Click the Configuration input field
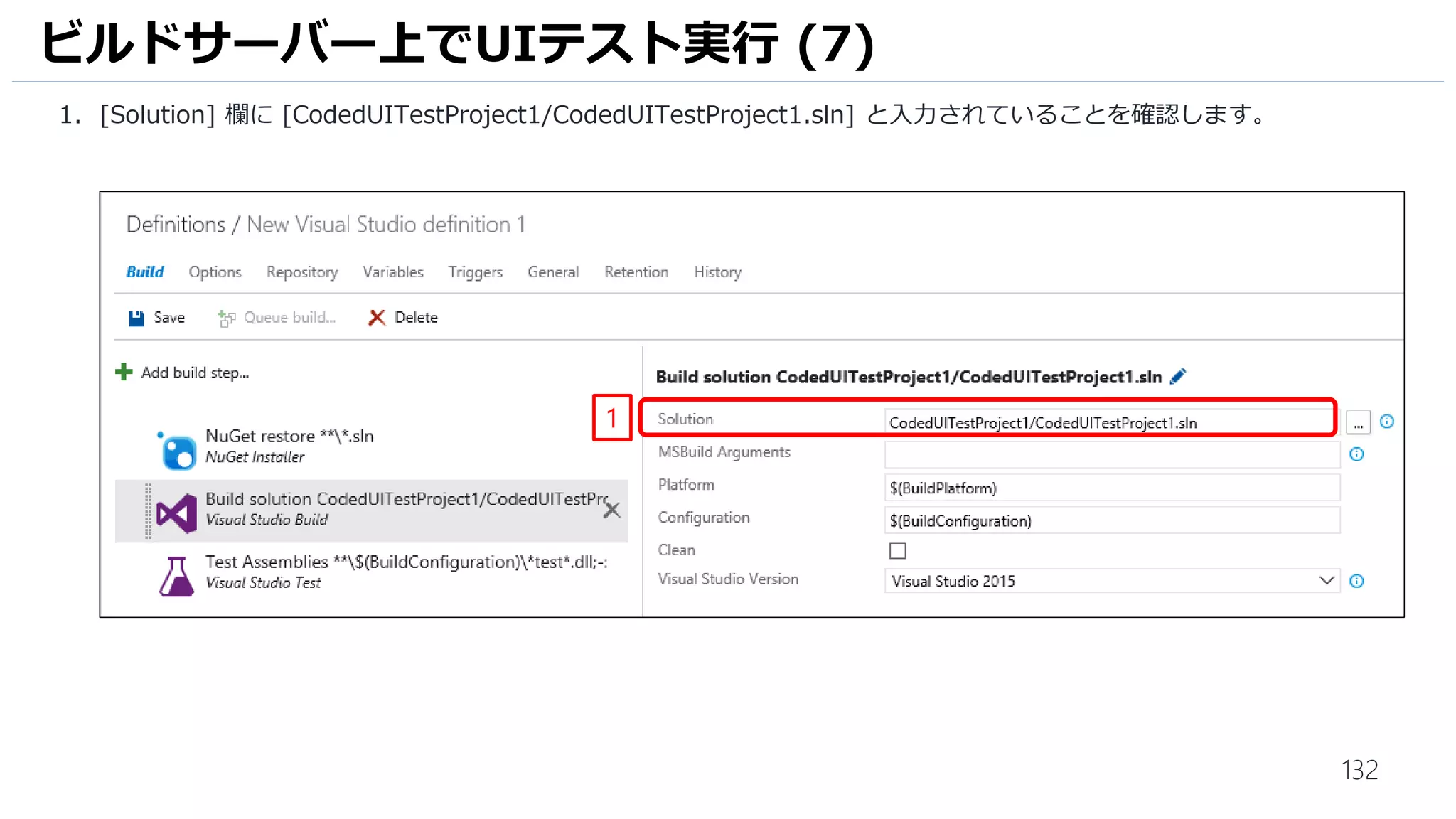Screen dimensions: 1456x819 [x=1112, y=520]
